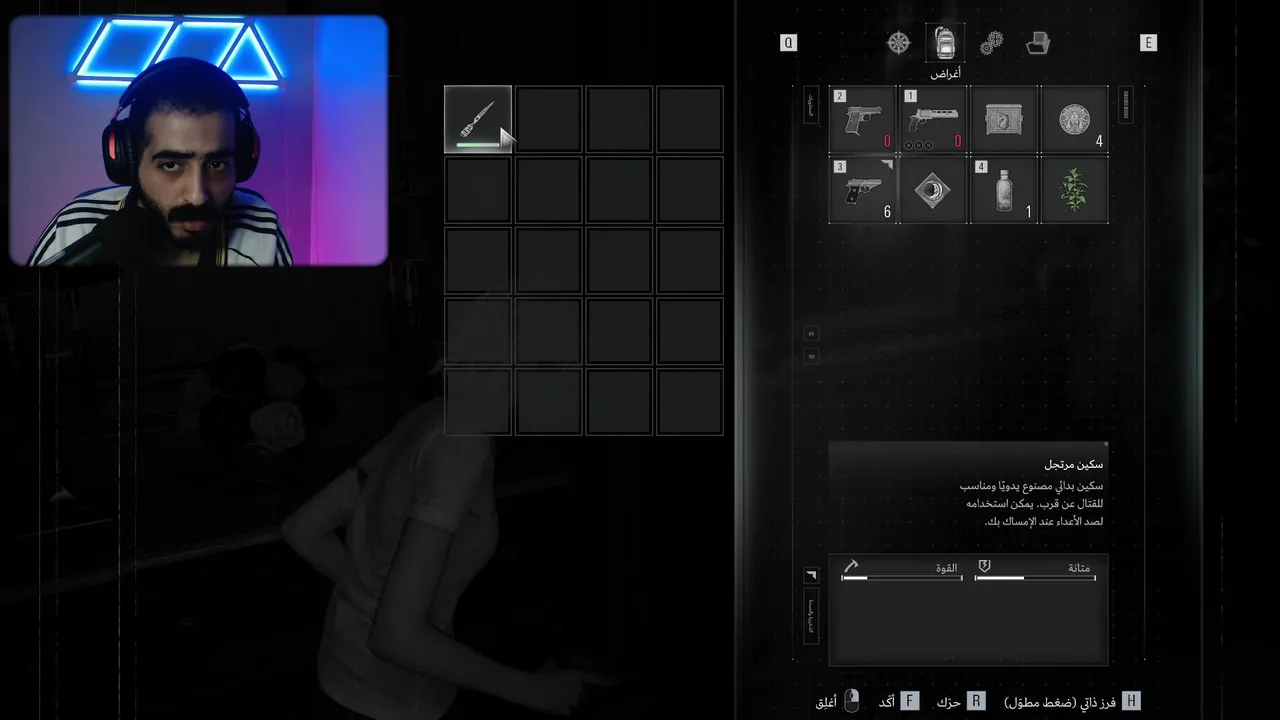The image size is (1280, 720).
Task: Click the mouse-button close أغلق prompt
Action: tap(838, 702)
